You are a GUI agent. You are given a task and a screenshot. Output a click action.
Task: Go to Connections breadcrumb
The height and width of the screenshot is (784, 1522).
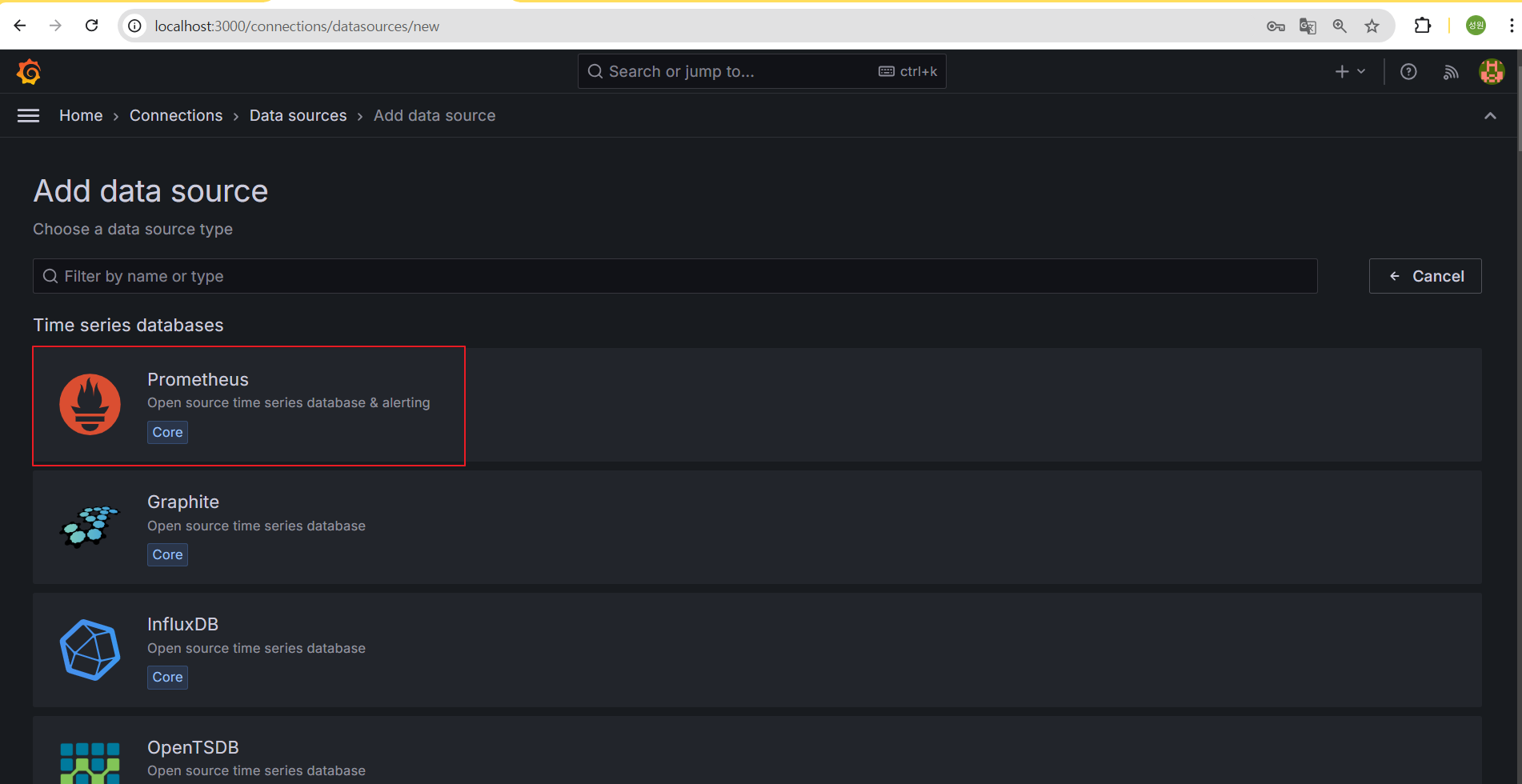tap(176, 116)
